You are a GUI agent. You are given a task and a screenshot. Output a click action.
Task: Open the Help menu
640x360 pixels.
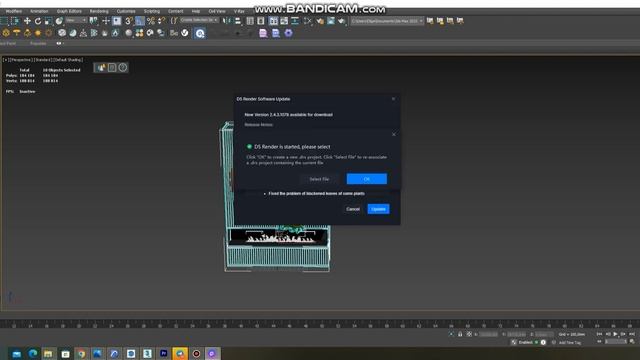pos(196,11)
